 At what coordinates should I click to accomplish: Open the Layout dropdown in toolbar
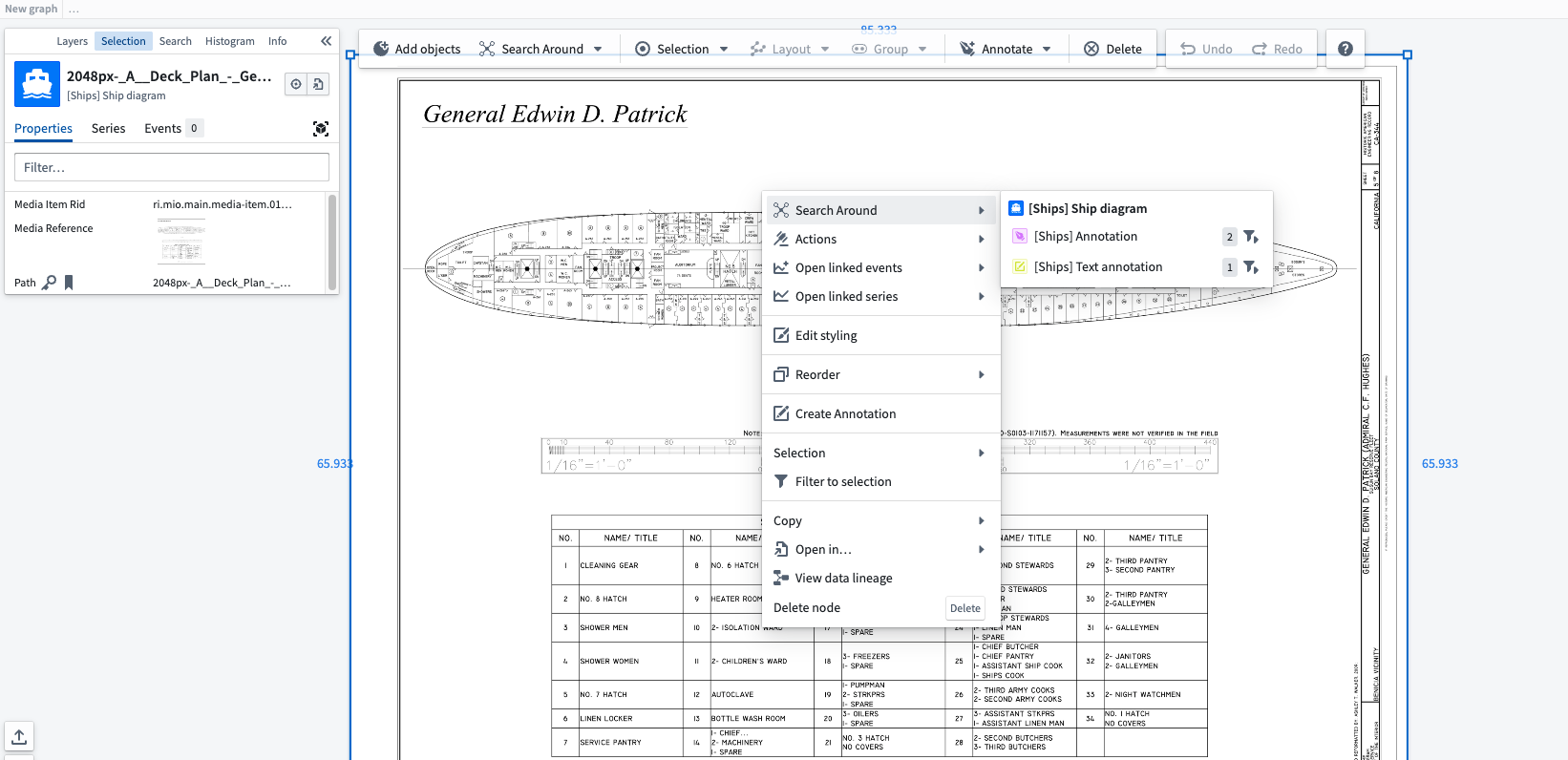(790, 49)
